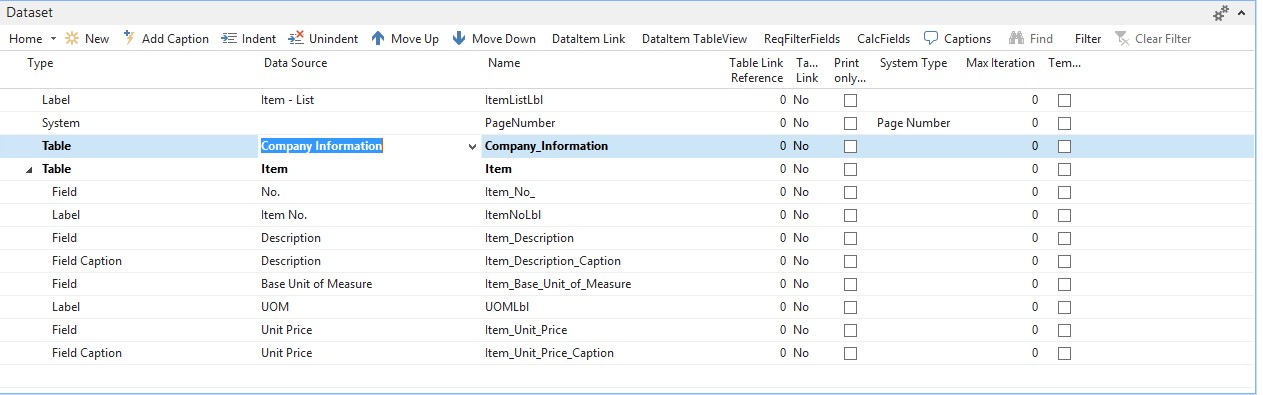Click the Indent icon
This screenshot has height=395, width=1263.
pos(228,38)
